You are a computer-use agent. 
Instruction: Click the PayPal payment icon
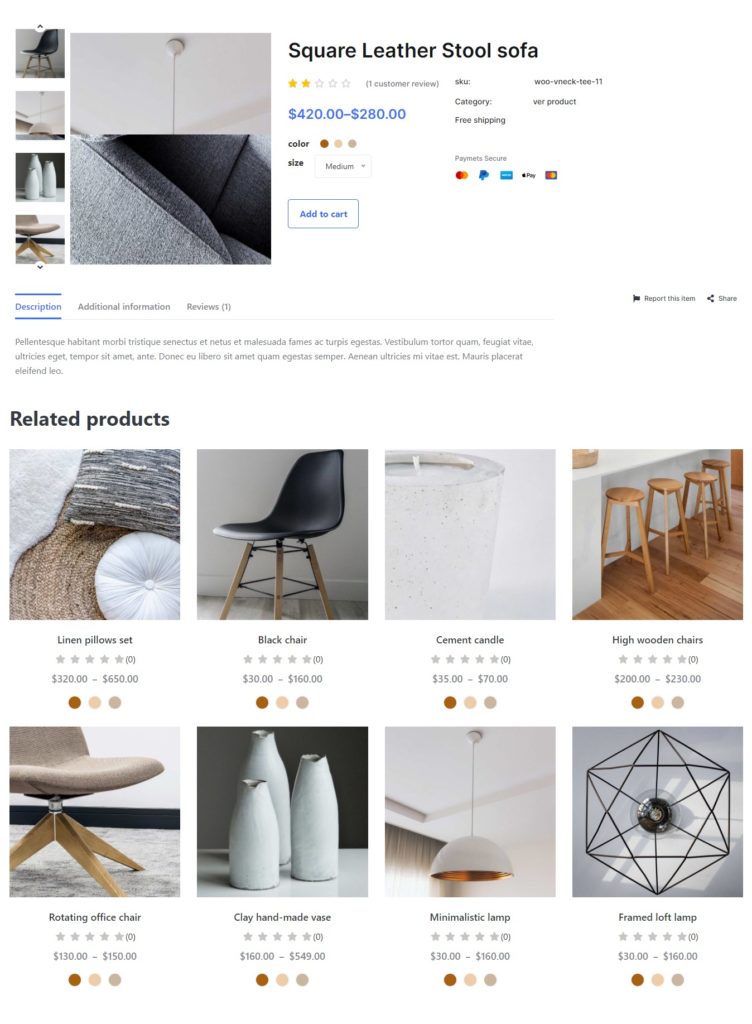click(484, 175)
